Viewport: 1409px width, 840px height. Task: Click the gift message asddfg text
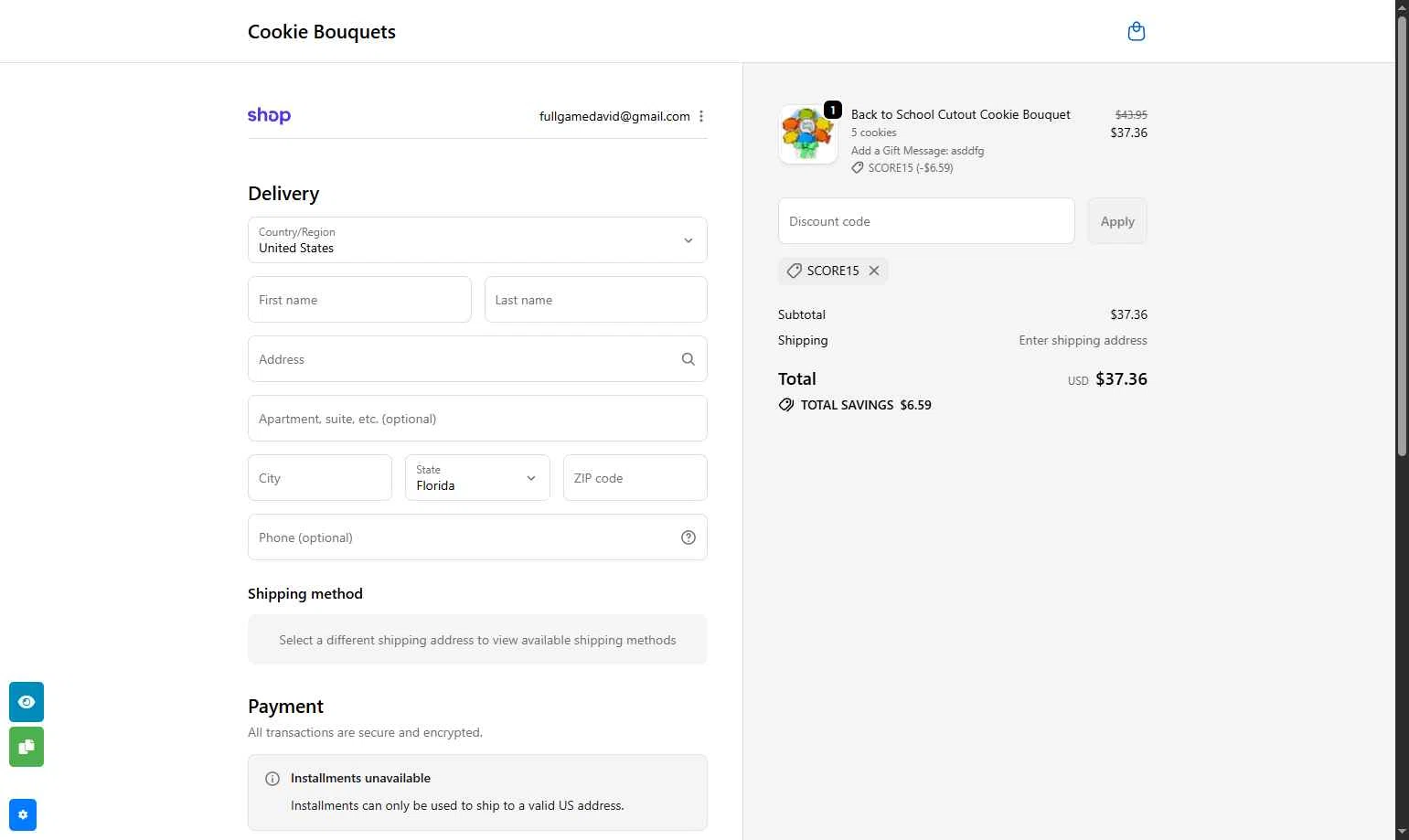coord(918,151)
